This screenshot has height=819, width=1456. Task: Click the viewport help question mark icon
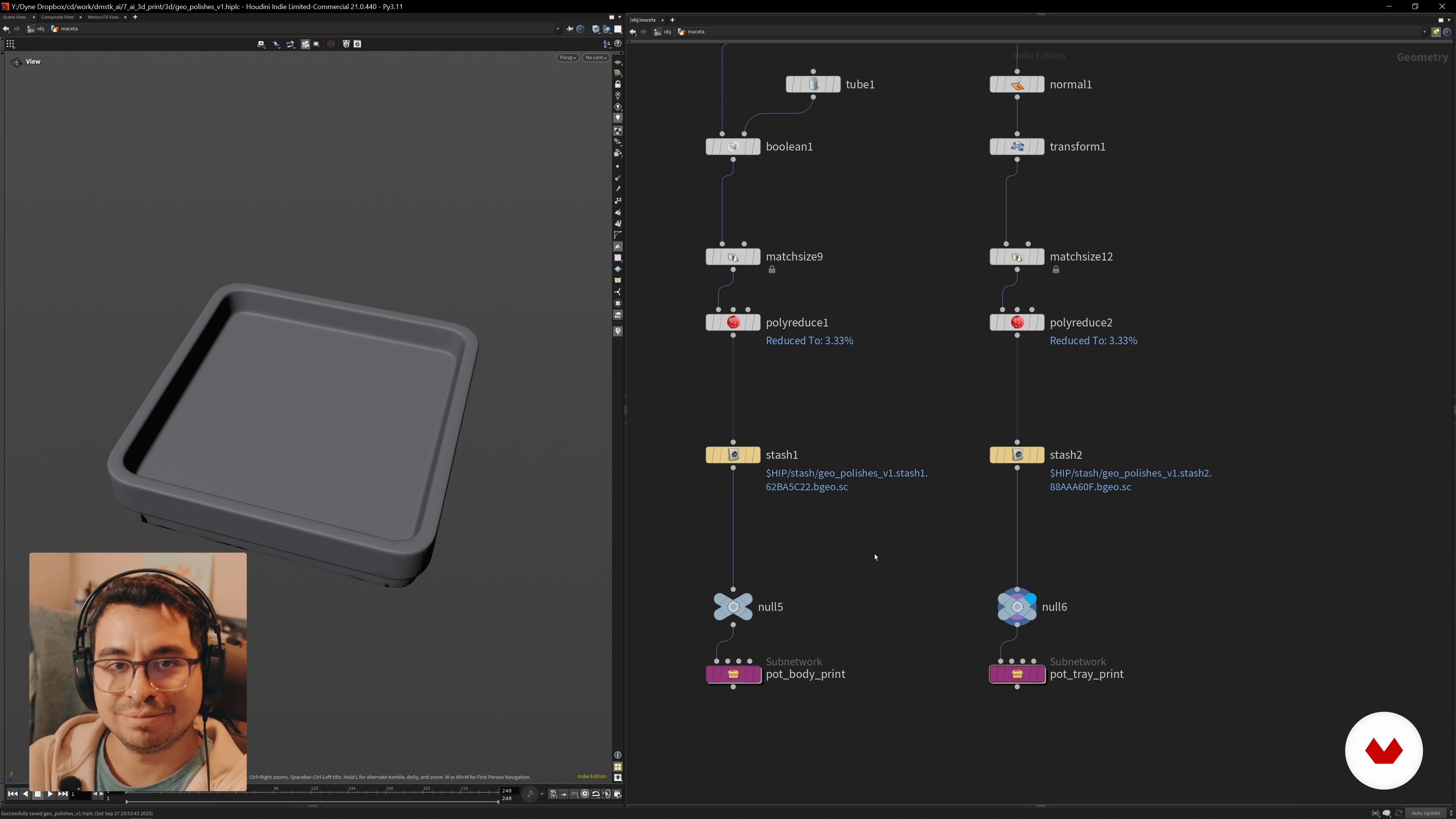(x=618, y=44)
